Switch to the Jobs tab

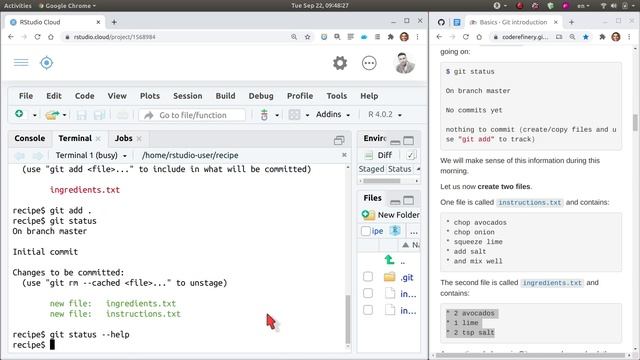pos(123,138)
